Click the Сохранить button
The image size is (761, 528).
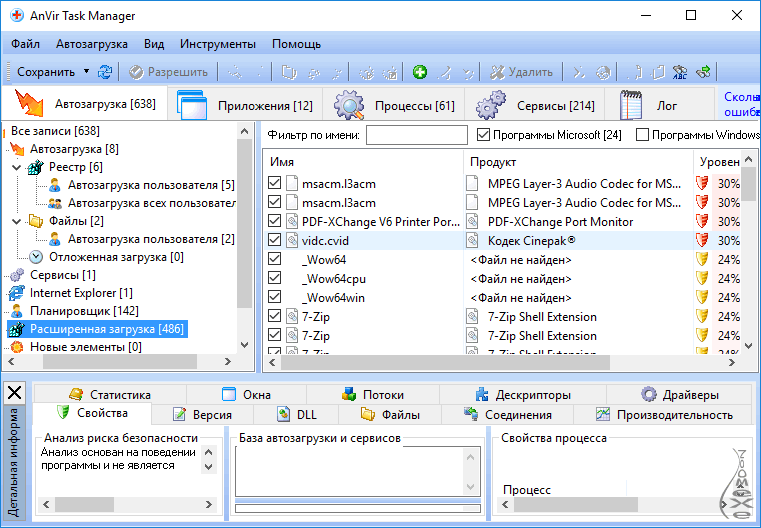tap(46, 72)
